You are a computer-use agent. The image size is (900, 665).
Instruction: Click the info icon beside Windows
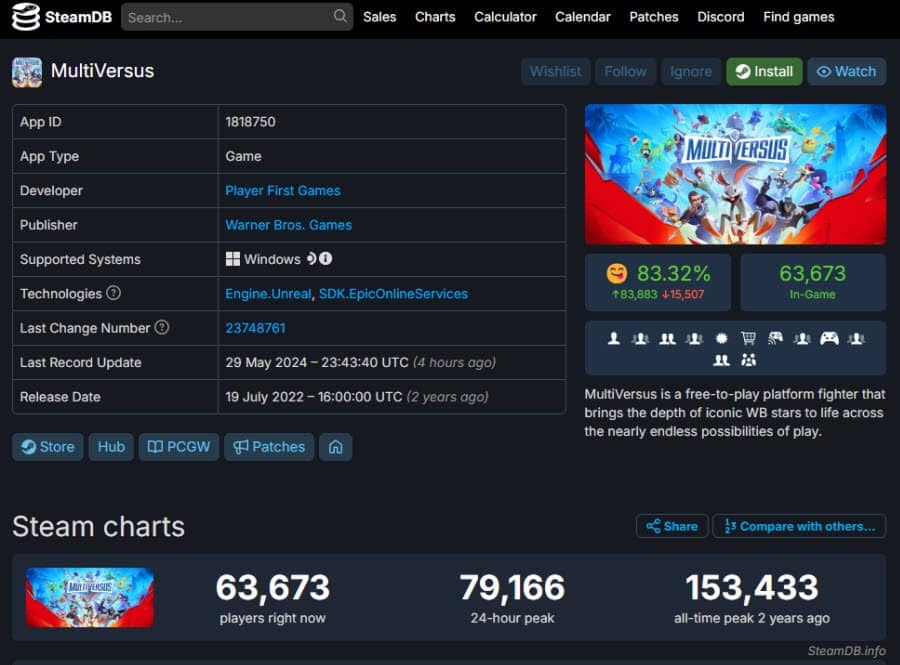[x=325, y=259]
